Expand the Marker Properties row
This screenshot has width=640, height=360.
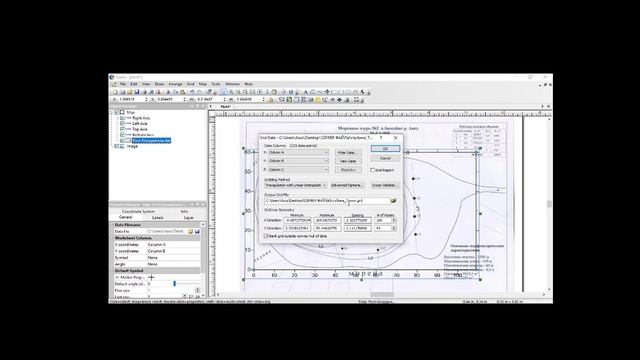117,277
